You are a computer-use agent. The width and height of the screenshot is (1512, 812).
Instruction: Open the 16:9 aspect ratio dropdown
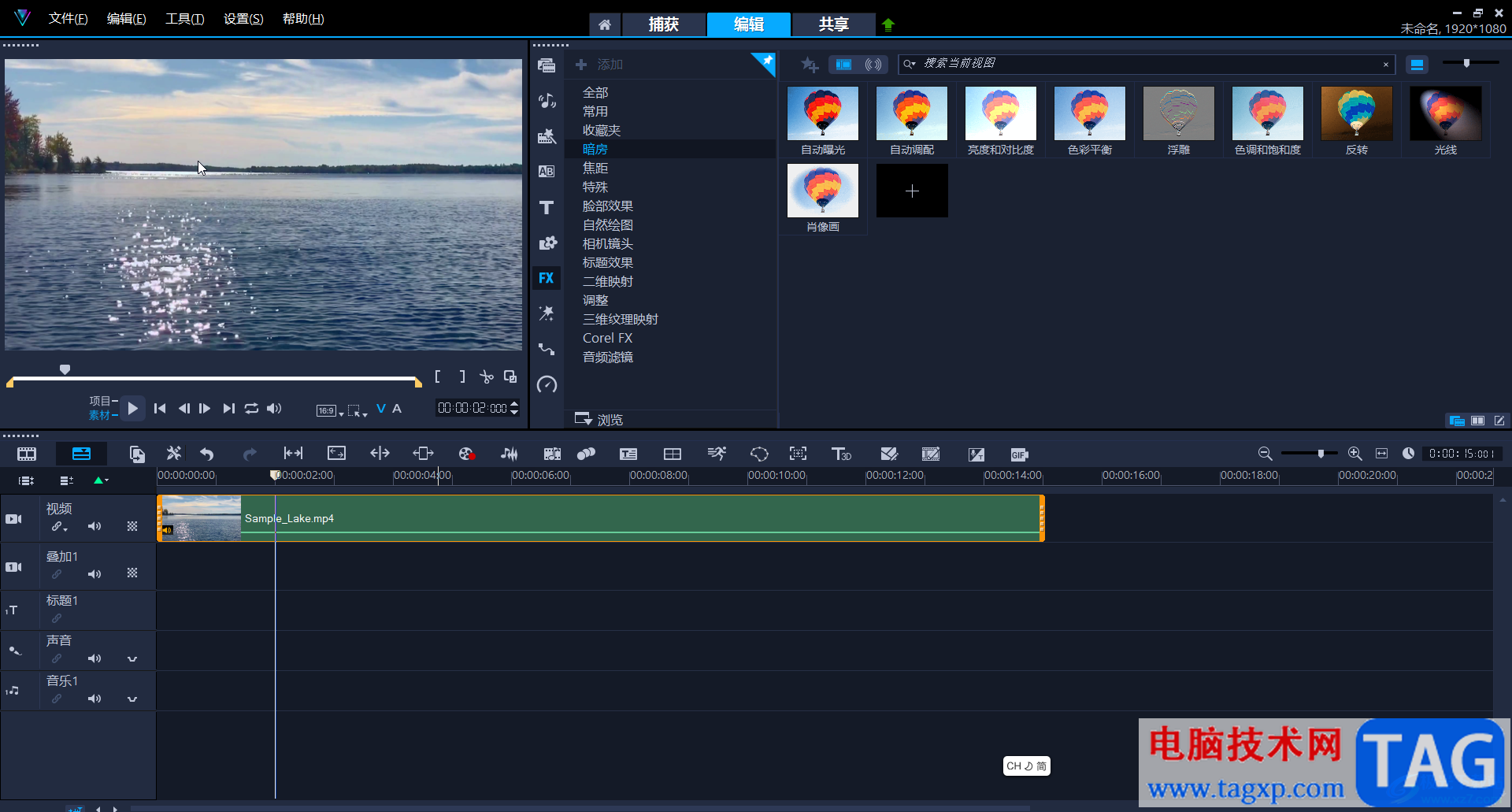tap(330, 410)
